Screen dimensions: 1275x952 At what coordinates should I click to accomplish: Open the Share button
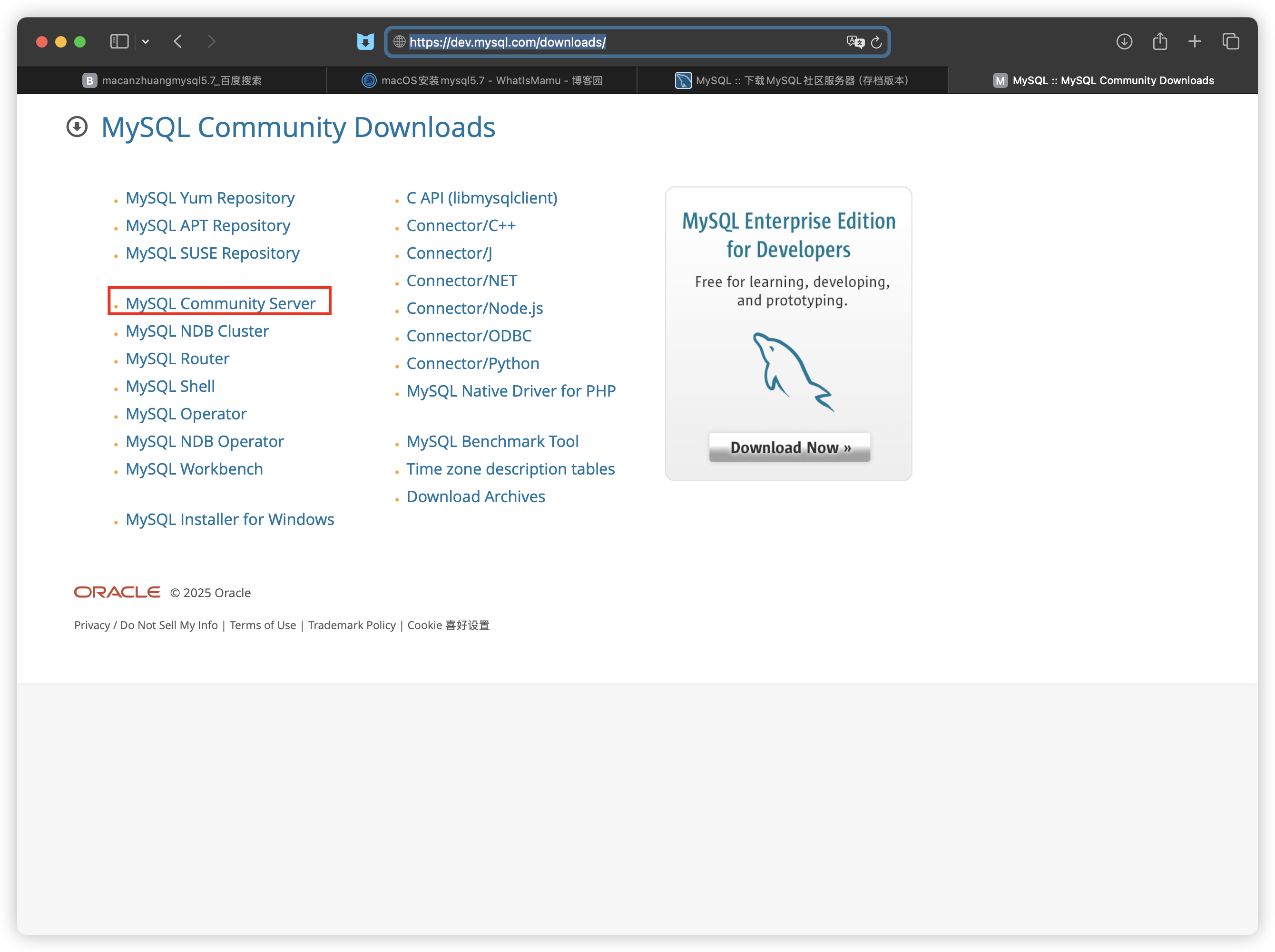[1160, 41]
